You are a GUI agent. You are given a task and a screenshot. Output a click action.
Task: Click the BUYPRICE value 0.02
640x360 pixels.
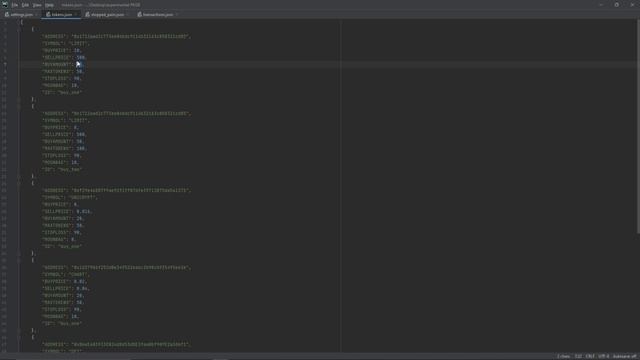[79, 282]
